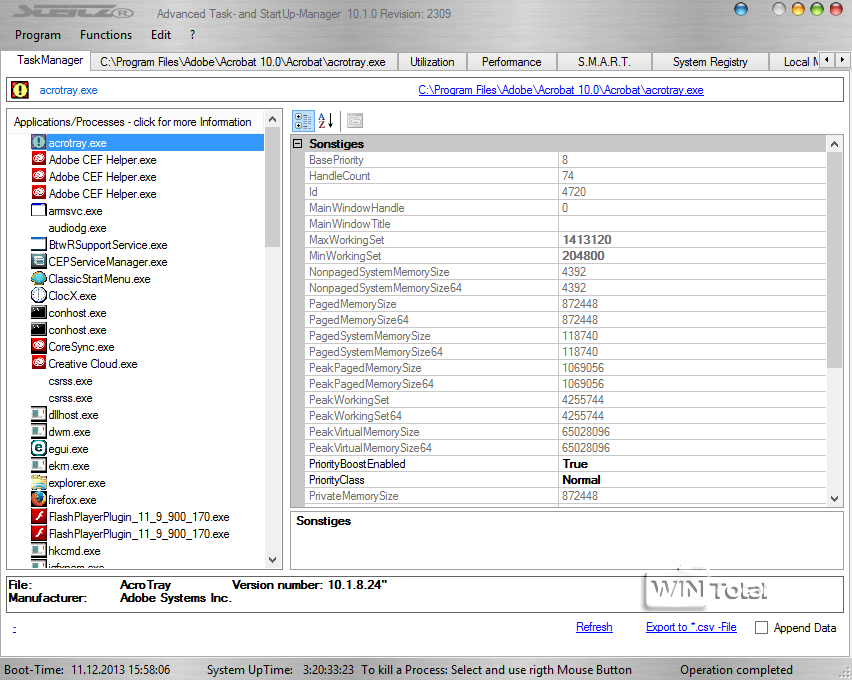Click the ClocX.exe clock icon

pos(39,296)
